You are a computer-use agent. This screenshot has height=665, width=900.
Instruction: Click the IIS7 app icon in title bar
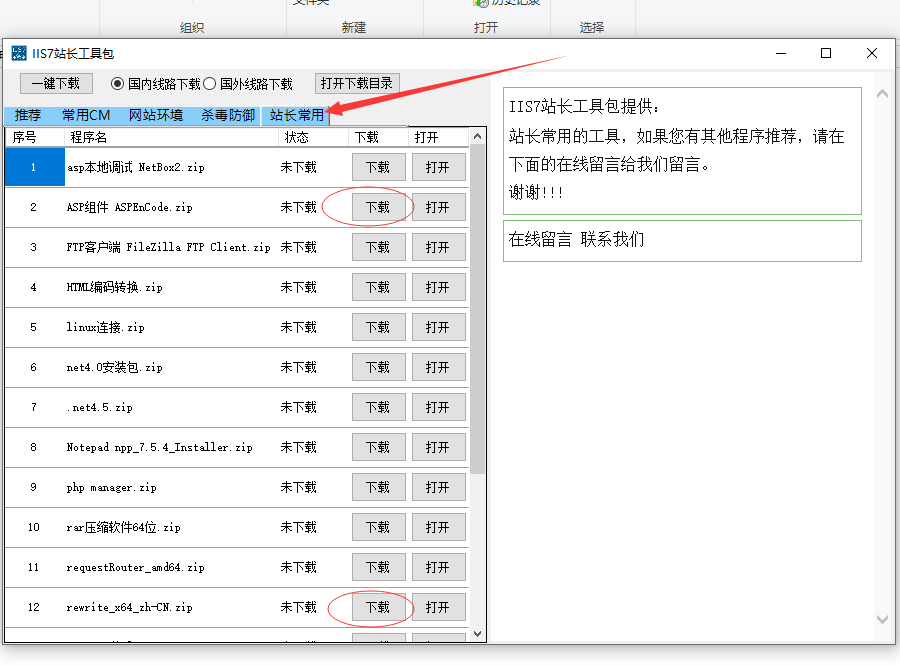coord(19,53)
